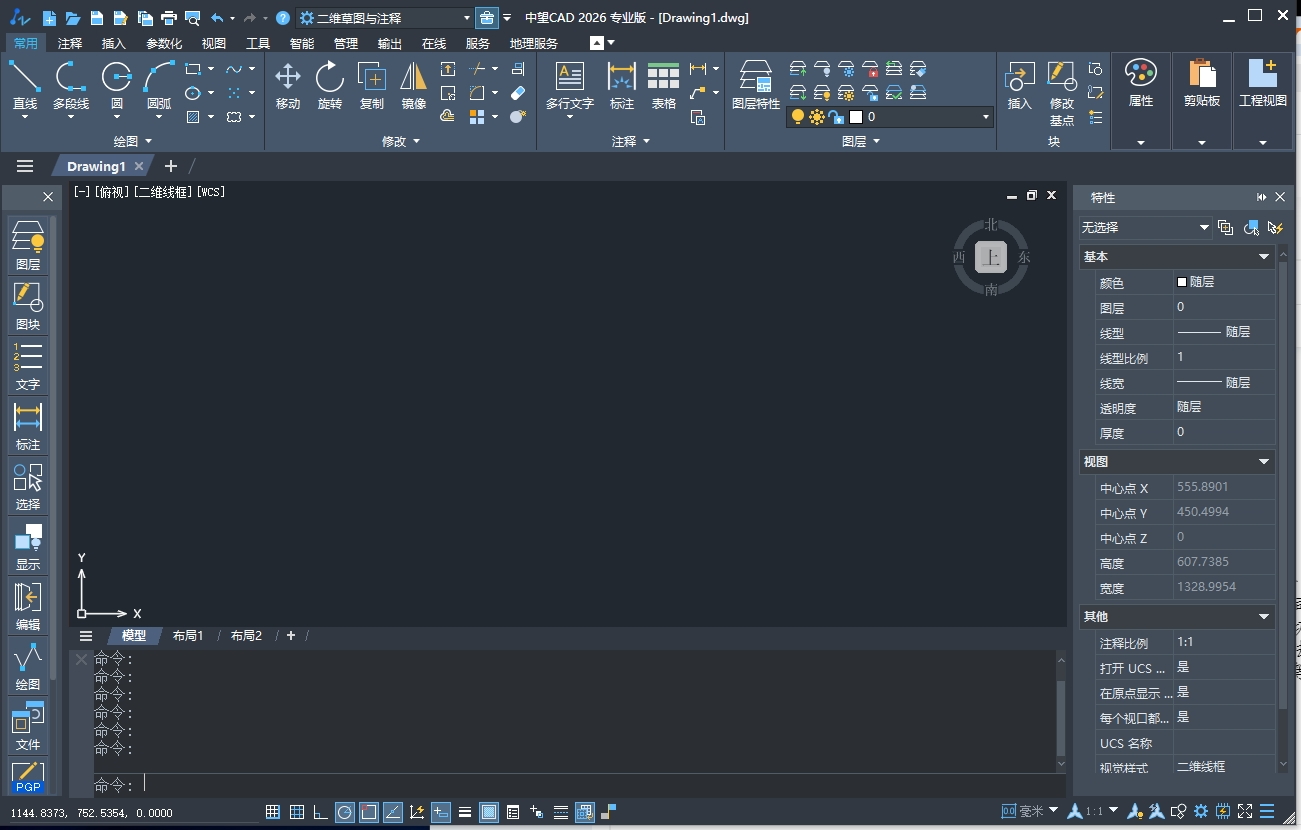Screen dimensions: 1301x830
Task: Add a new drawing tab with plus button
Action: tap(170, 166)
